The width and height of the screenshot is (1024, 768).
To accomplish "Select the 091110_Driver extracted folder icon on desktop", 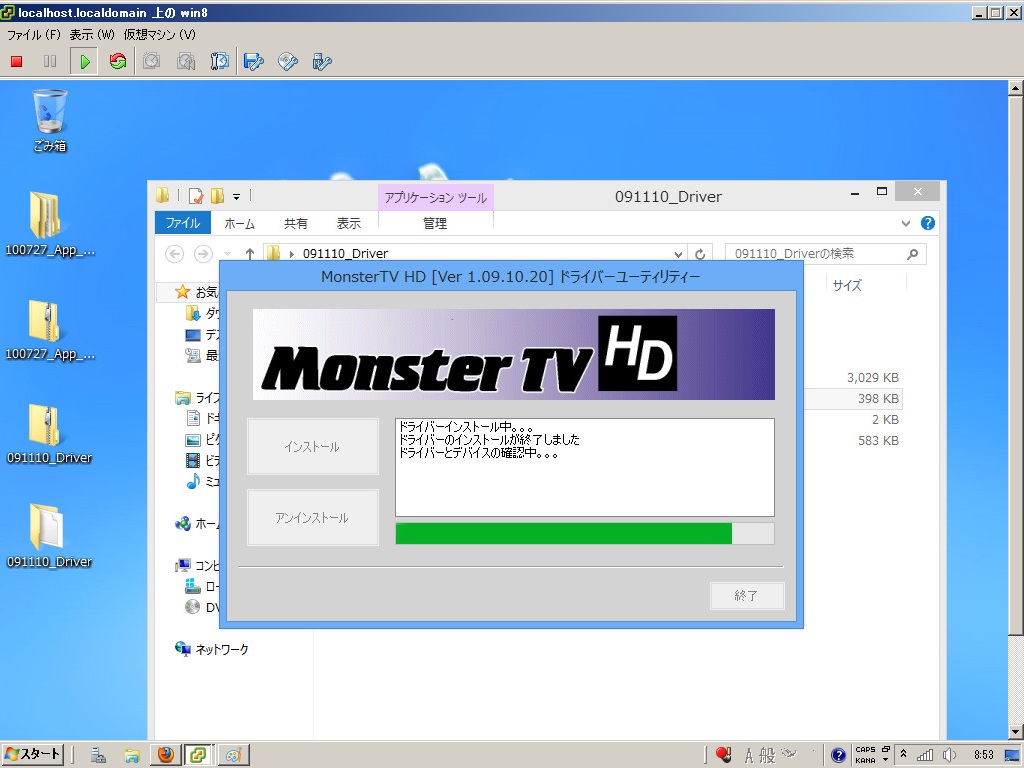I will (x=50, y=536).
